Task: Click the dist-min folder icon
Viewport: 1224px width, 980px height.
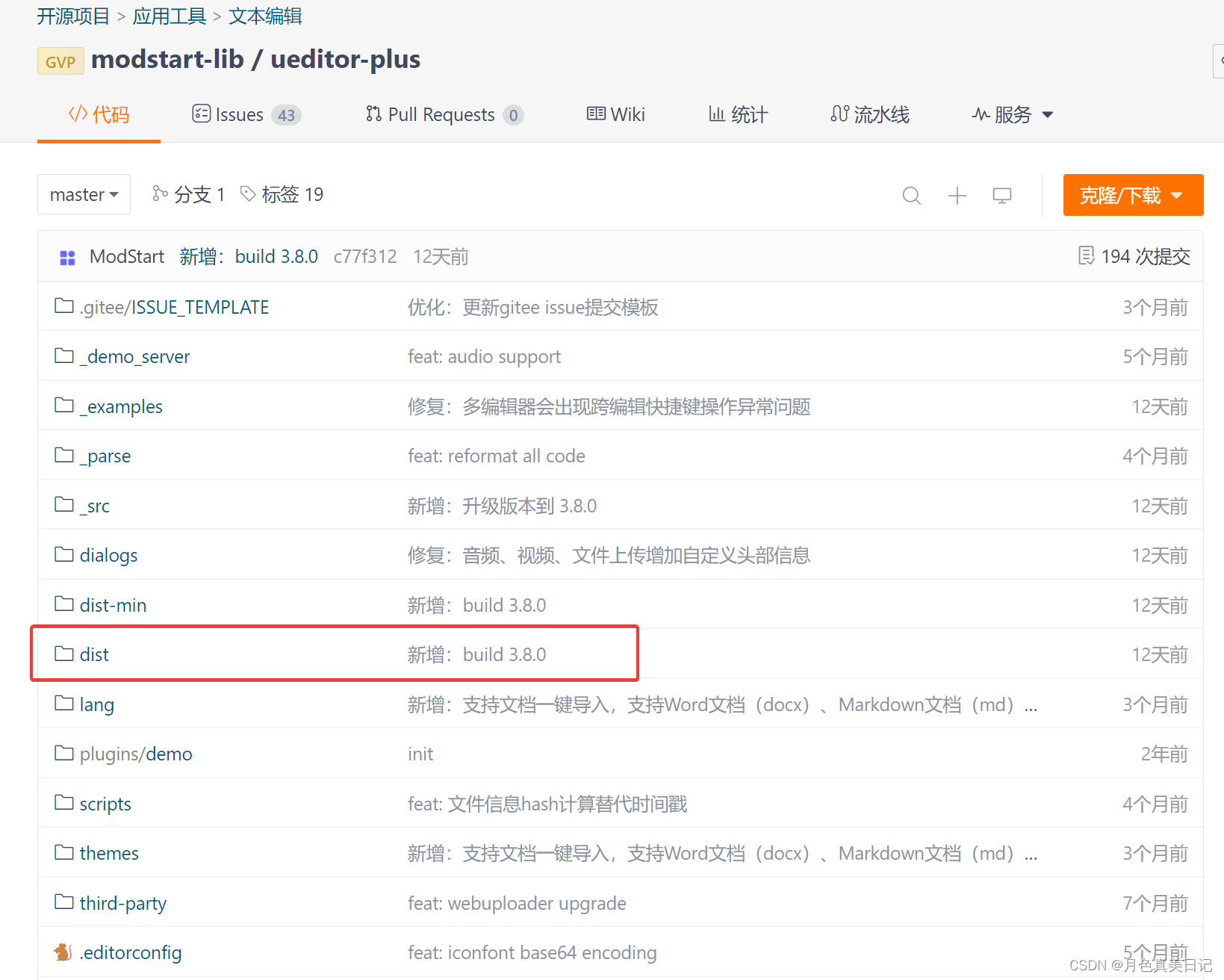Action: 64,604
